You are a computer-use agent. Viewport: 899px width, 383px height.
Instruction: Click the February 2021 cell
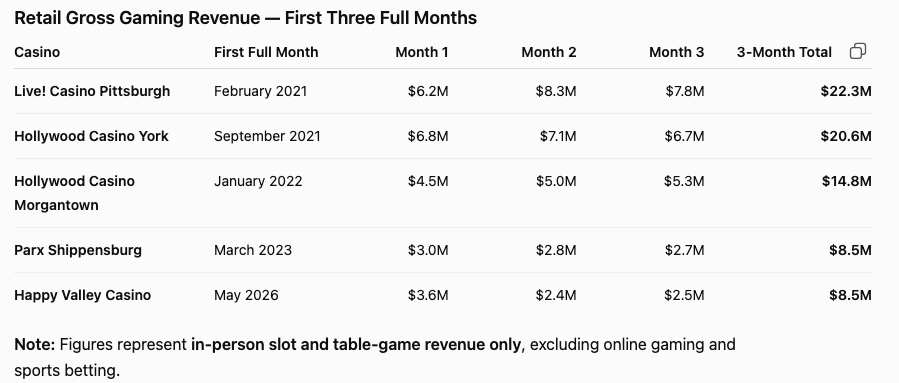[x=261, y=91]
